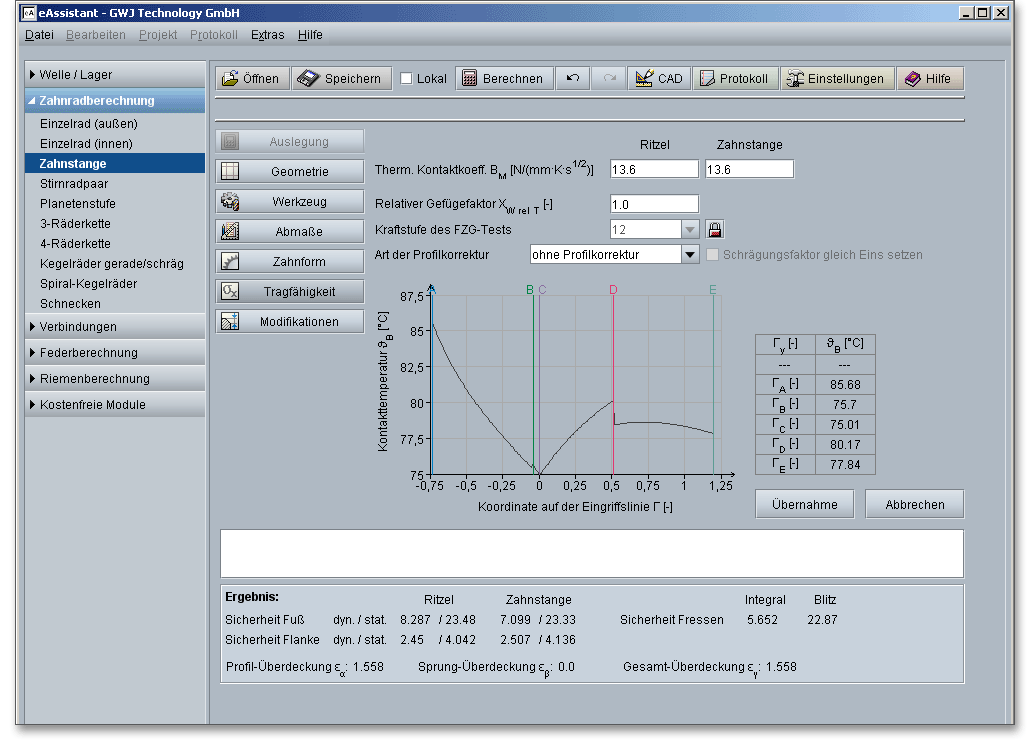This screenshot has width=1030, height=740.
Task: Open the Extras menu
Action: (x=267, y=35)
